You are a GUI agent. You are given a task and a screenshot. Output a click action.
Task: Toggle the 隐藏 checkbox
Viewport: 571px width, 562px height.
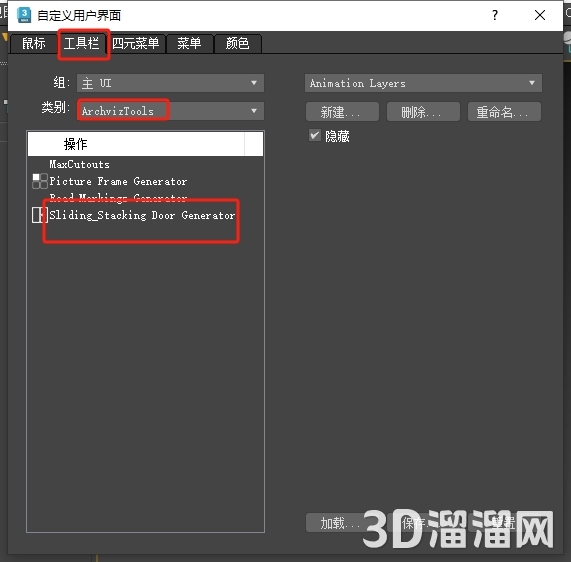pos(315,135)
